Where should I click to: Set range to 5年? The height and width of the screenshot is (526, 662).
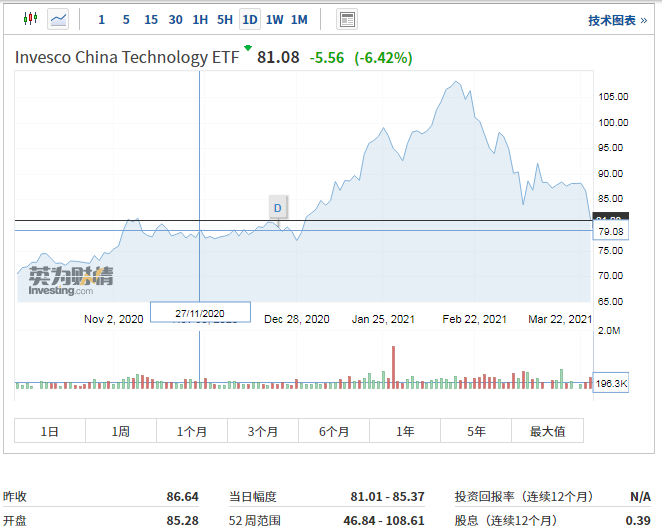pos(476,431)
